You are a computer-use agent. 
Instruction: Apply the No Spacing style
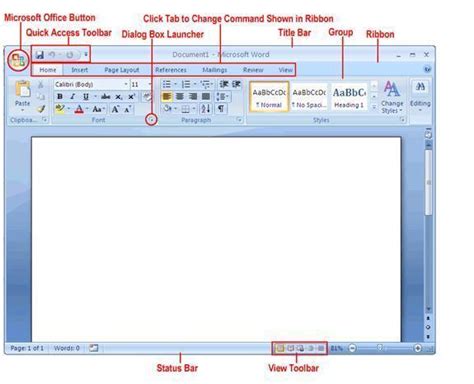coord(309,97)
